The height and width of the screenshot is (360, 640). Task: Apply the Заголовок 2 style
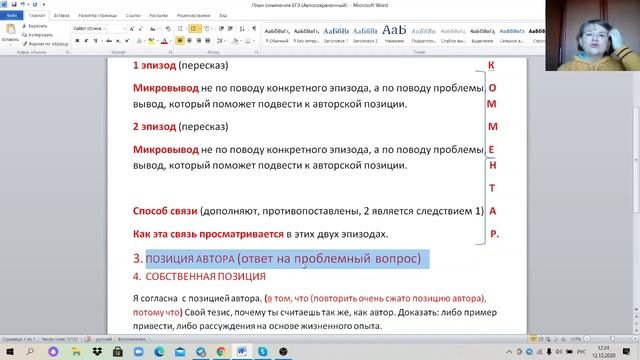pos(365,35)
